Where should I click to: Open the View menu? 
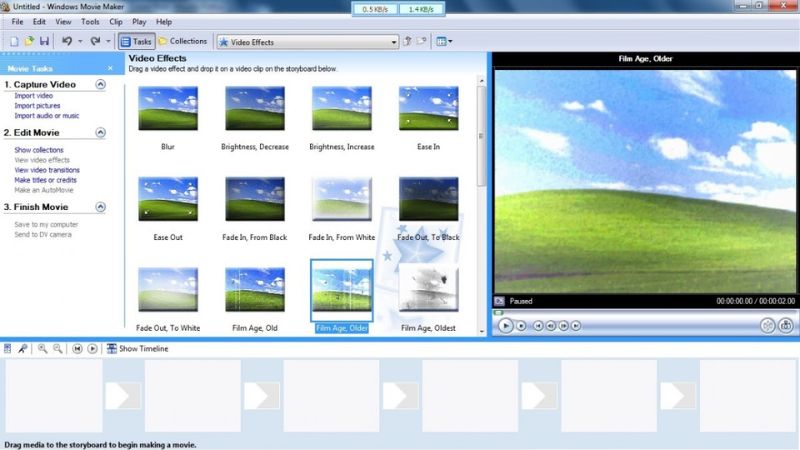[63, 22]
